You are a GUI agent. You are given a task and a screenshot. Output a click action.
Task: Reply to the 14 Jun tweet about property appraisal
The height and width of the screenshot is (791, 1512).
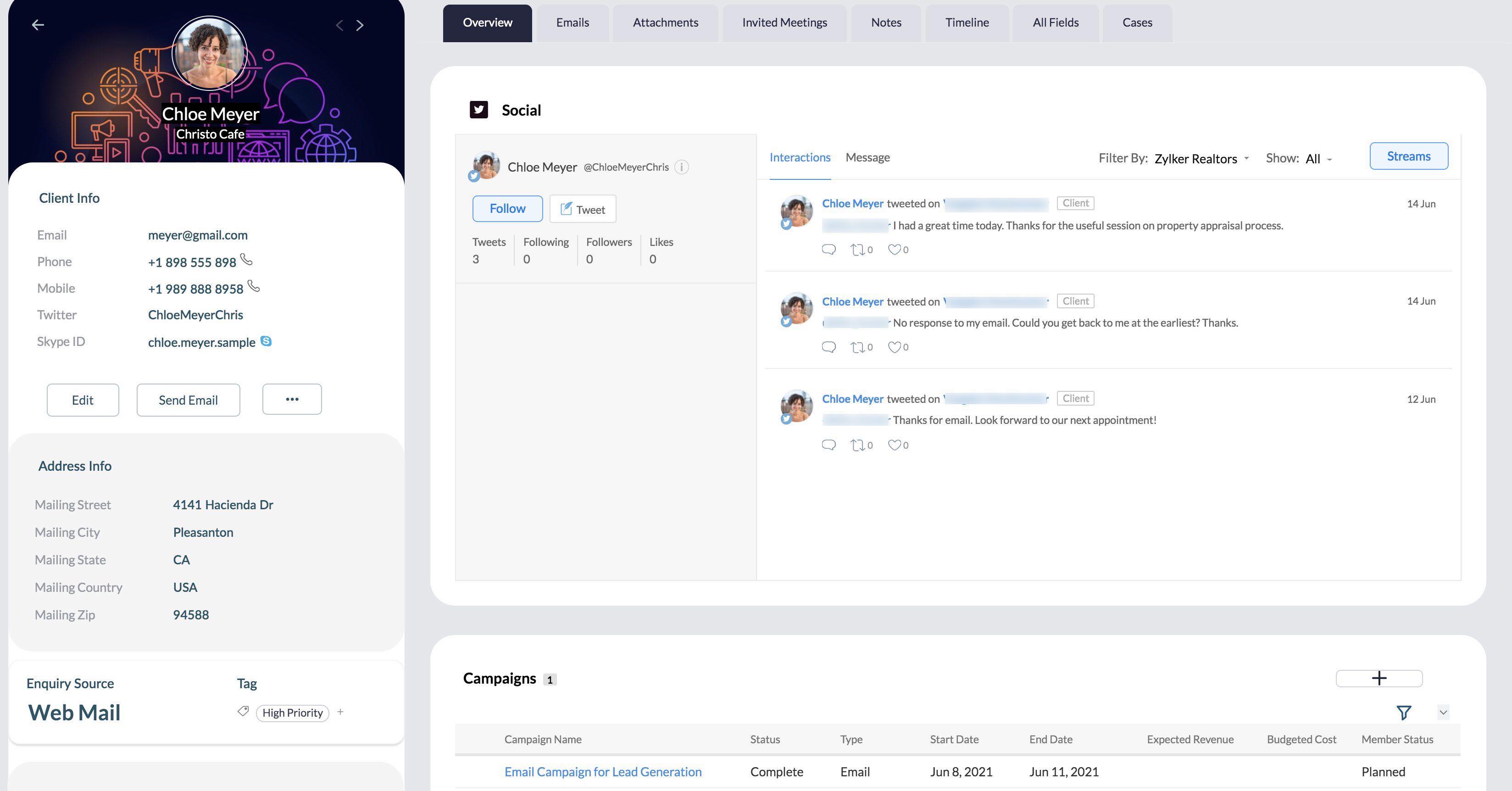[828, 250]
